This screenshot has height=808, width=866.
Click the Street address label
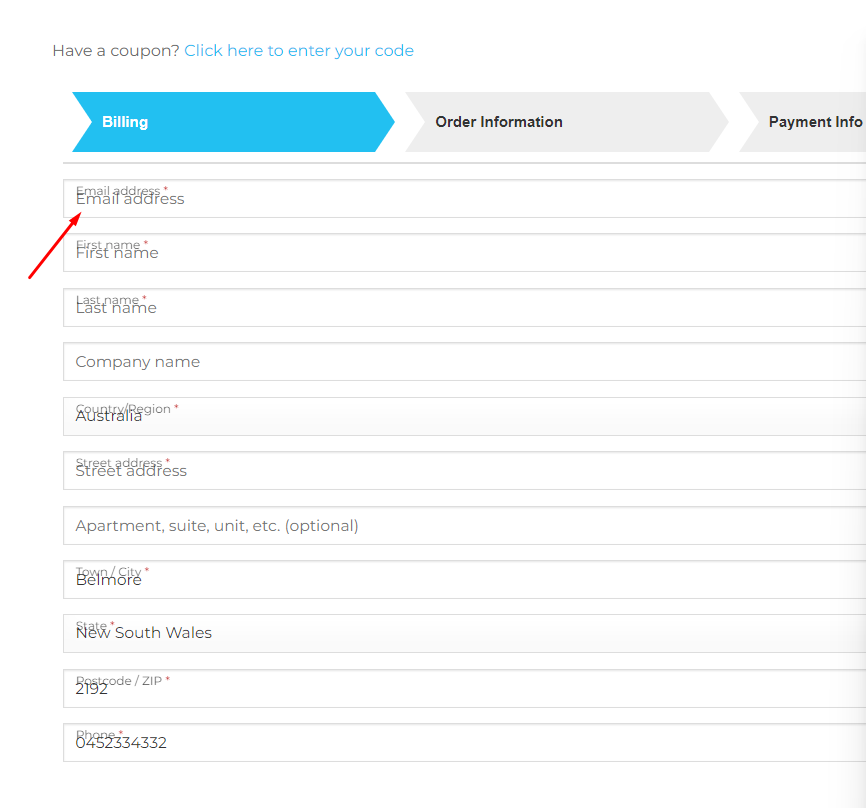tap(123, 462)
